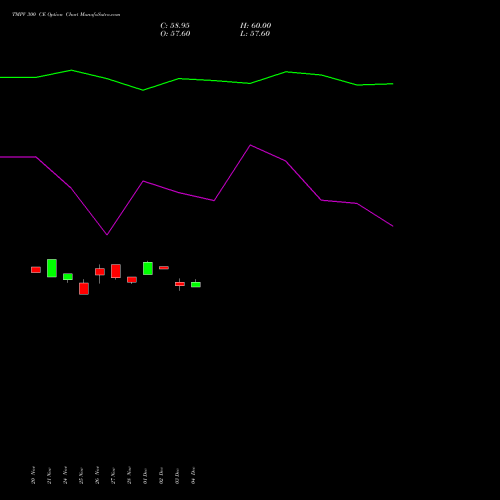Viewport: 500px width, 500px height.
Task: Select the open value 'O: 57.60'
Action: (x=175, y=34)
